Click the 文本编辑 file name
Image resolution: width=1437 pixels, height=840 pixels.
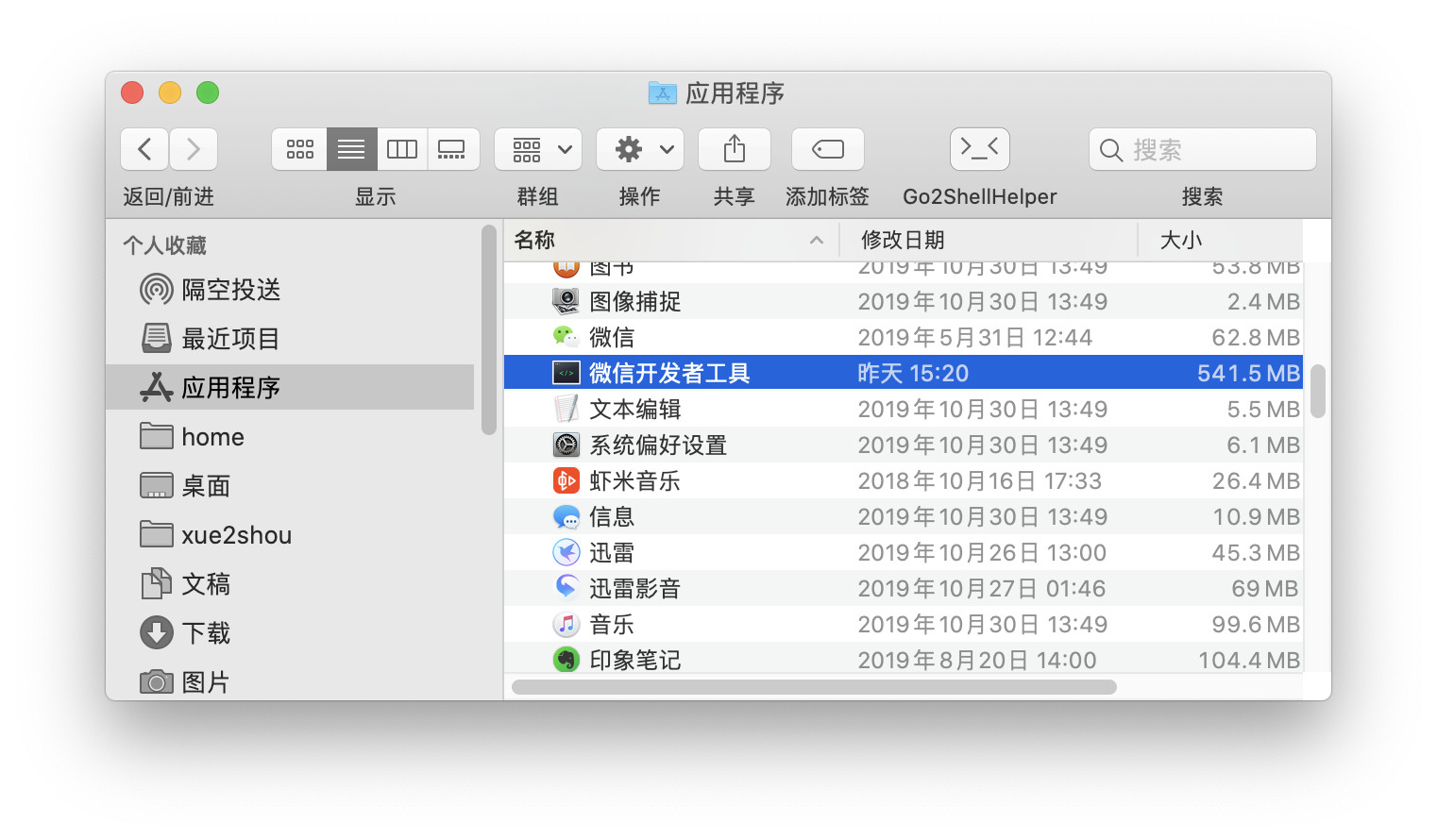(634, 409)
